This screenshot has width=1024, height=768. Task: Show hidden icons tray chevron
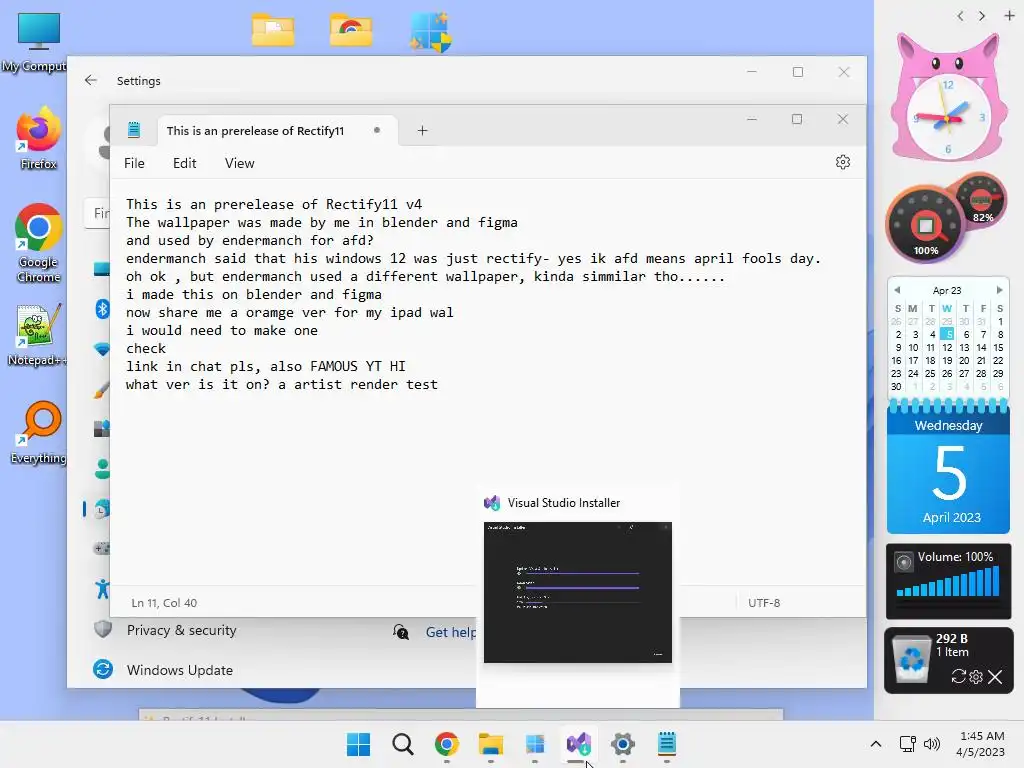pyautogui.click(x=876, y=744)
